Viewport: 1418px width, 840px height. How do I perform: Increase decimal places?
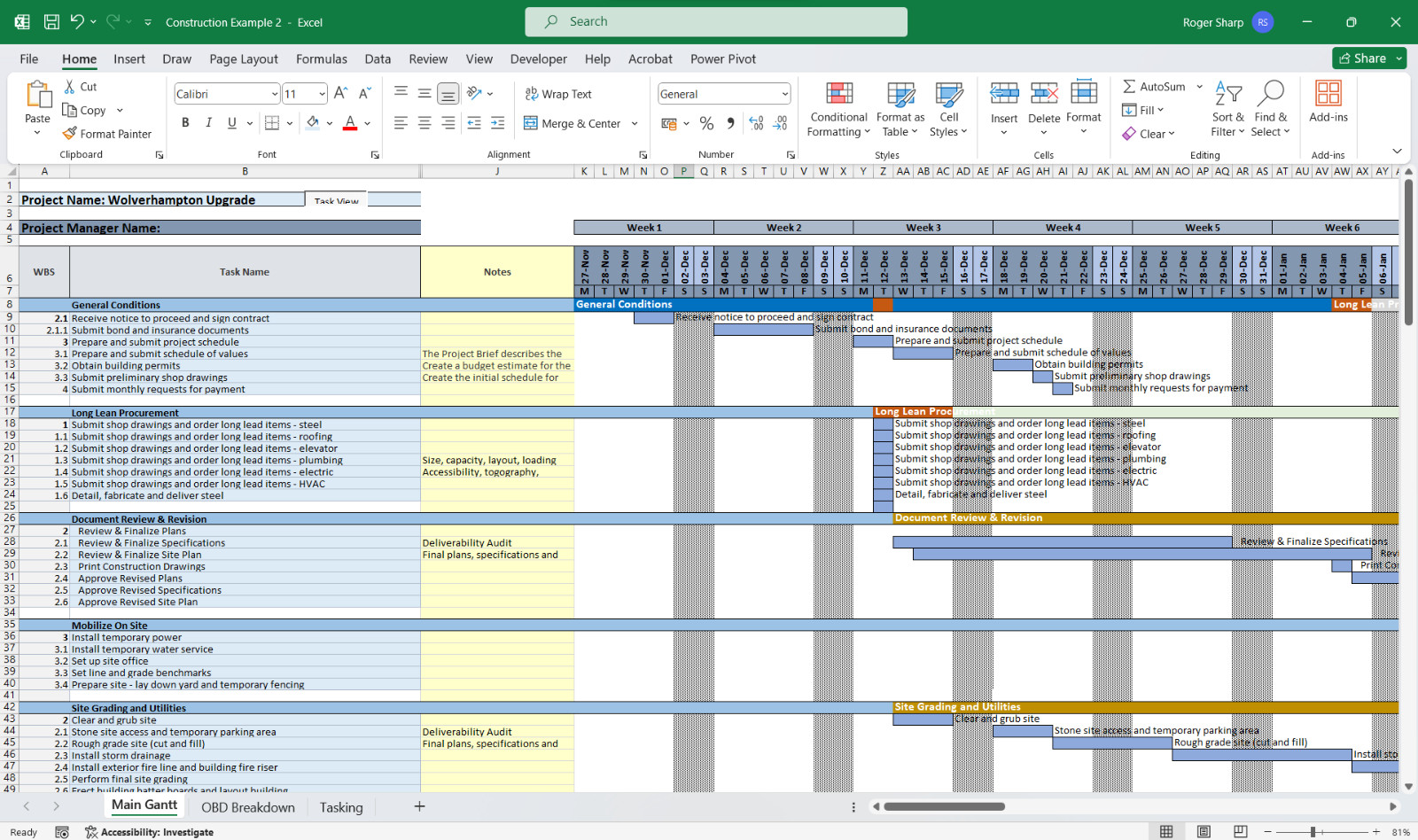(x=756, y=123)
